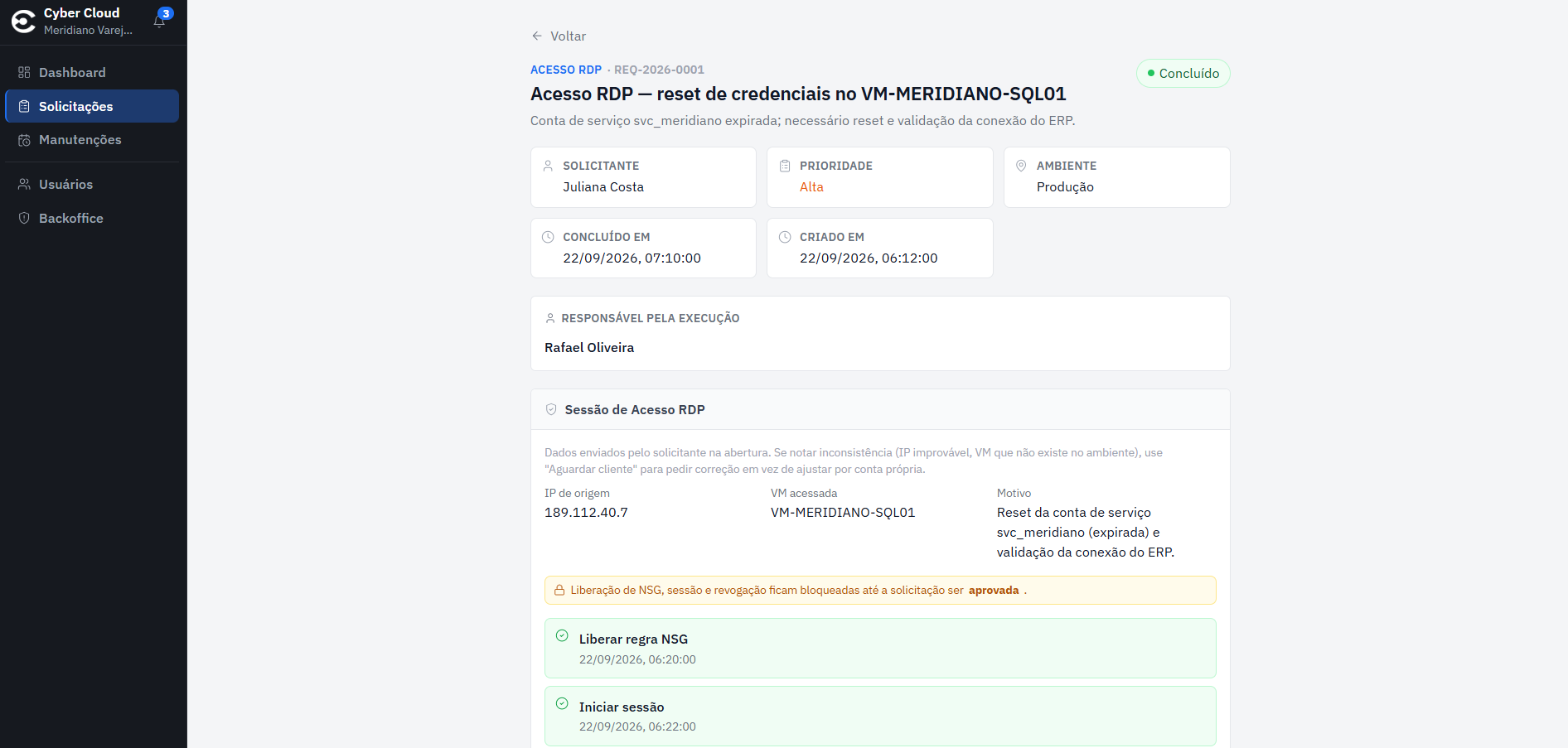Click the Concluído em clock icon
The image size is (1568, 748).
548,237
